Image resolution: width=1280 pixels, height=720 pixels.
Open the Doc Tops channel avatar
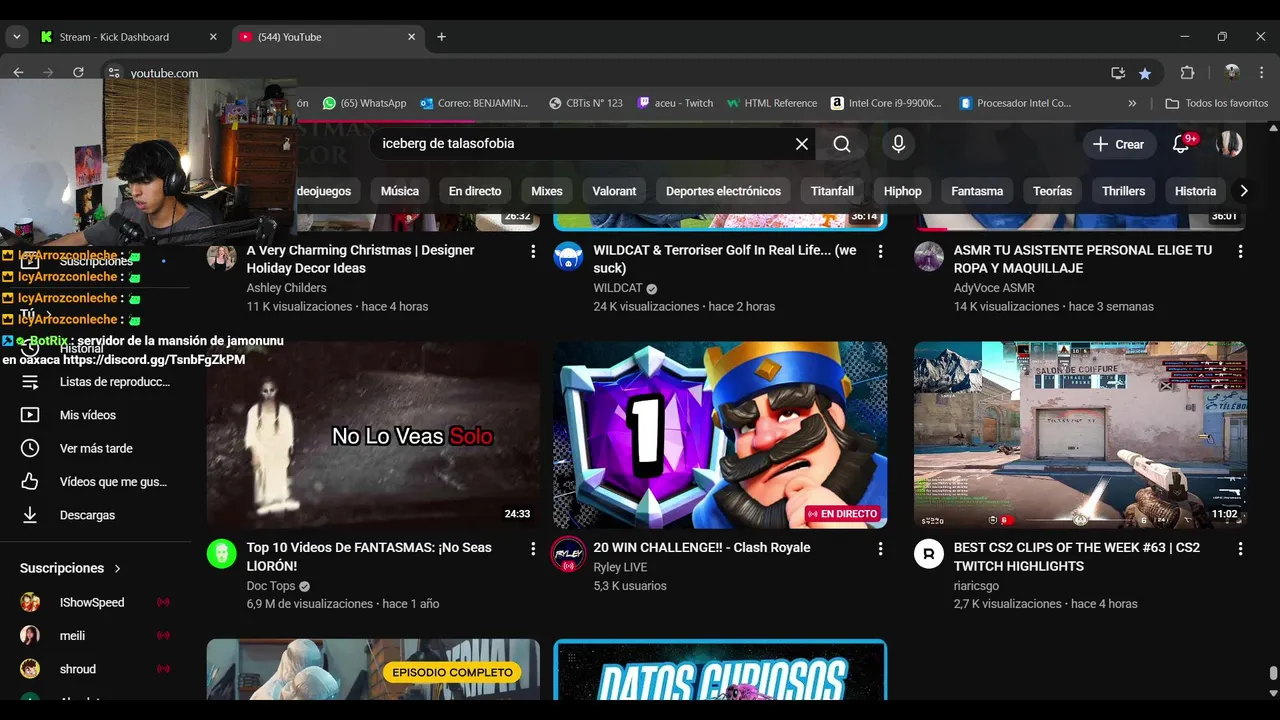(221, 553)
